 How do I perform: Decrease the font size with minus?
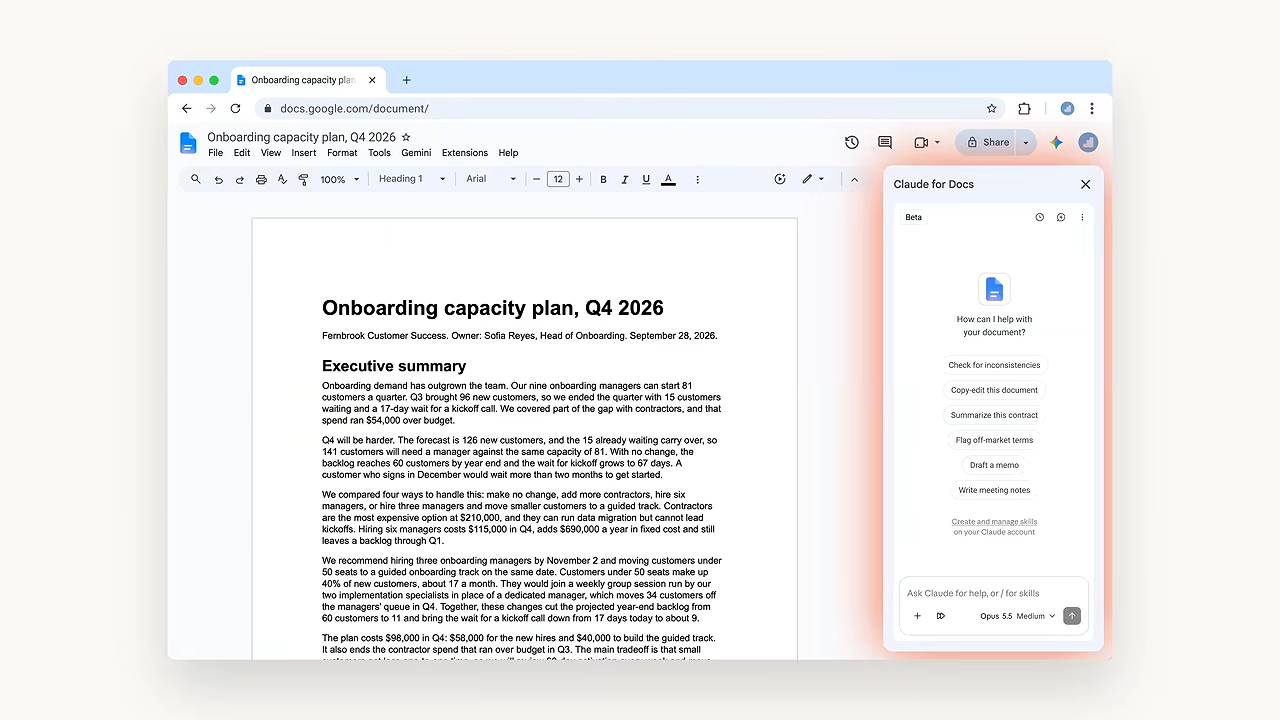(537, 180)
